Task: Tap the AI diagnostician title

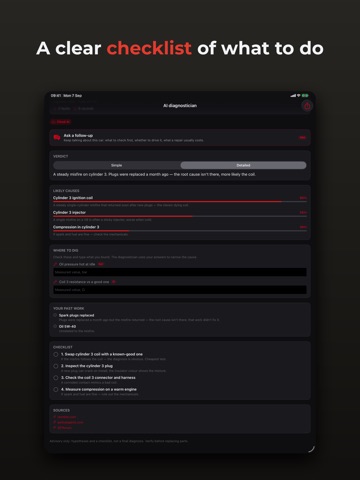Action: tap(180, 106)
